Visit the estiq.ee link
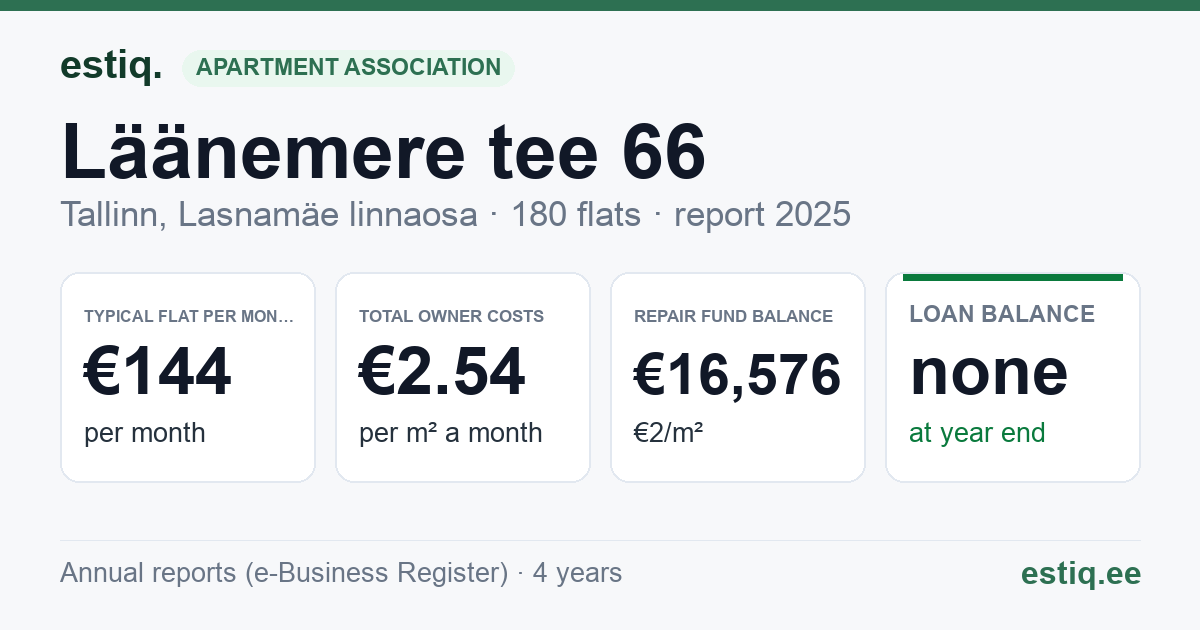Screen dimensions: 1200x630 1081,573
